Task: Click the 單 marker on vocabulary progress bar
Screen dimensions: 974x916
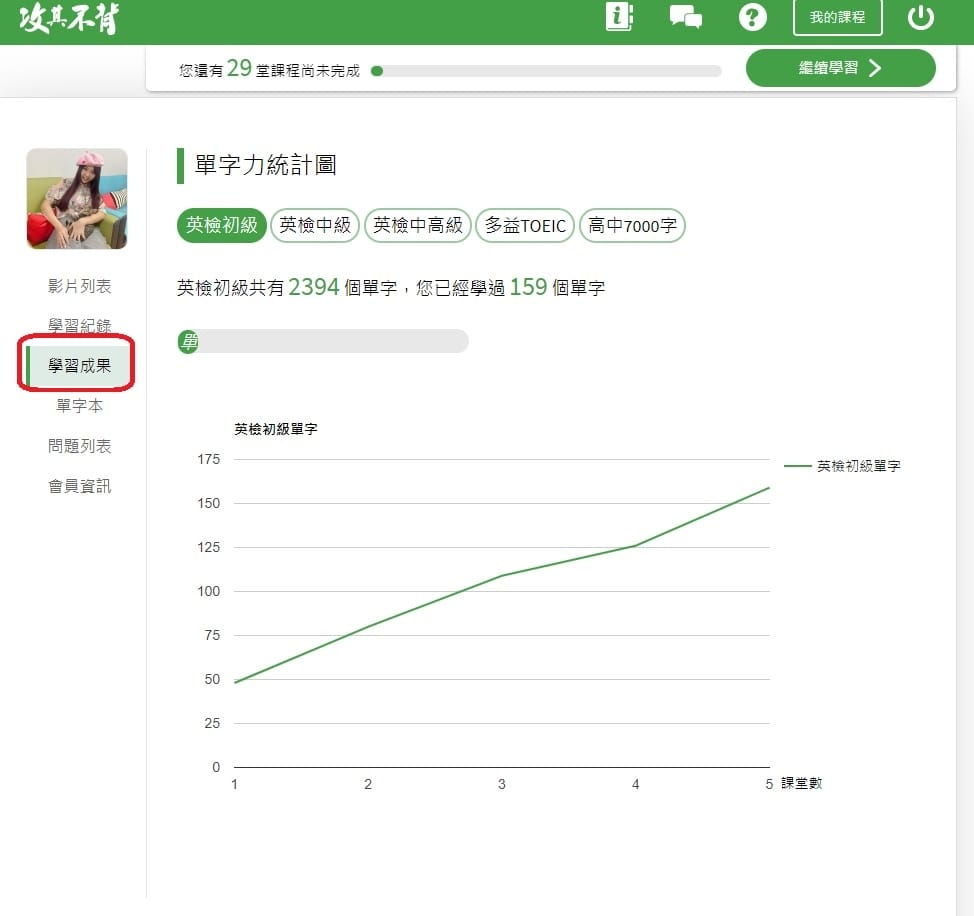Action: (x=188, y=341)
